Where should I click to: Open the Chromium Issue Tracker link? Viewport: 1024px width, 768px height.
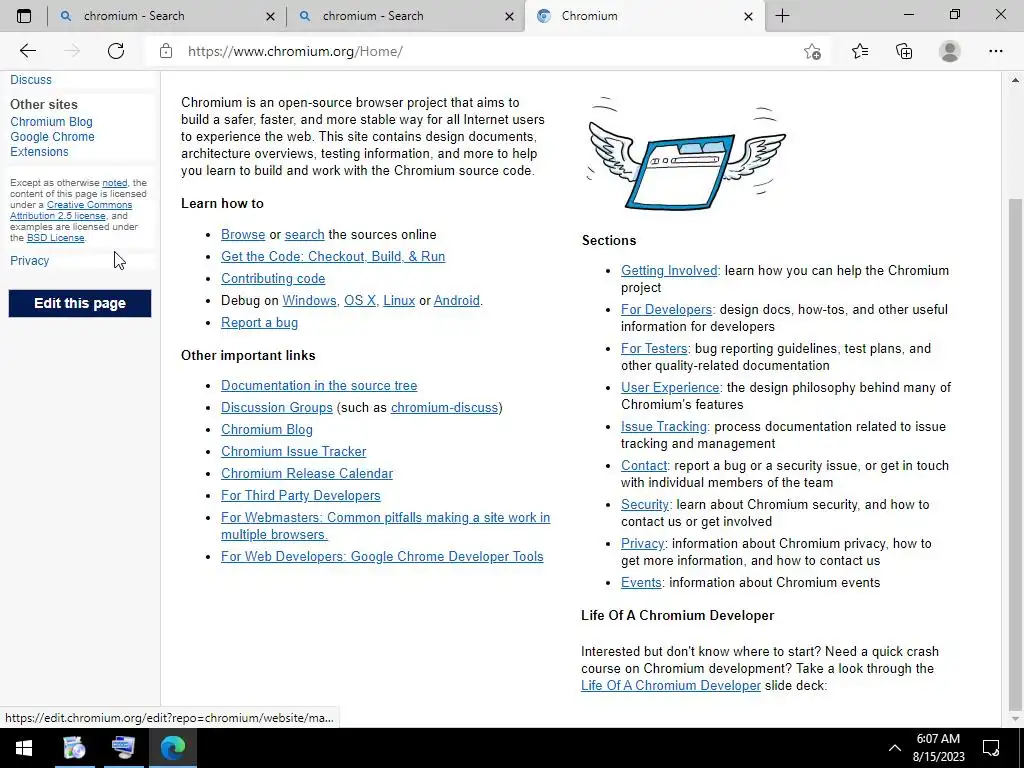pyautogui.click(x=293, y=451)
